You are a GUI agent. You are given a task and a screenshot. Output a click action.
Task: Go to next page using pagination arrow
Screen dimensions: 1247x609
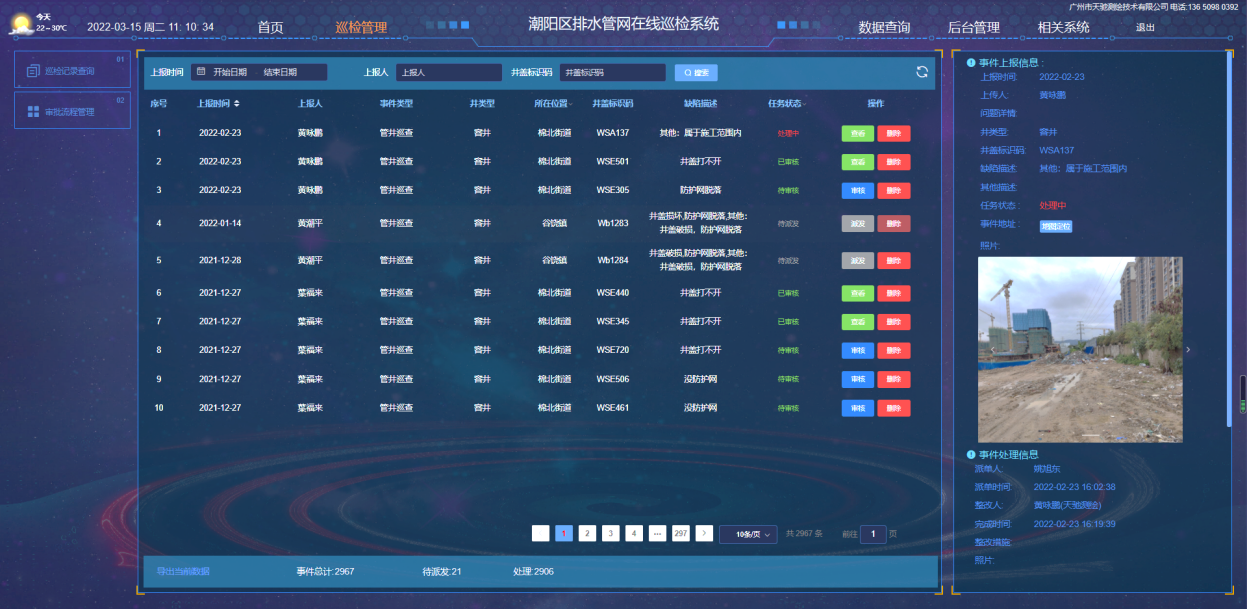pyautogui.click(x=704, y=534)
